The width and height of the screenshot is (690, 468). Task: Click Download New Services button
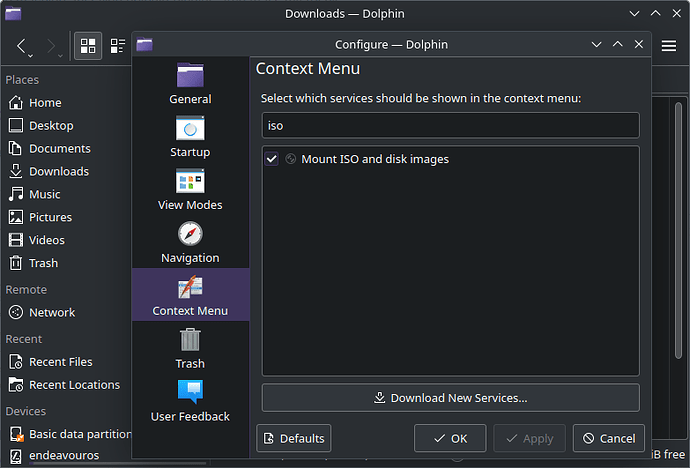[x=451, y=398]
